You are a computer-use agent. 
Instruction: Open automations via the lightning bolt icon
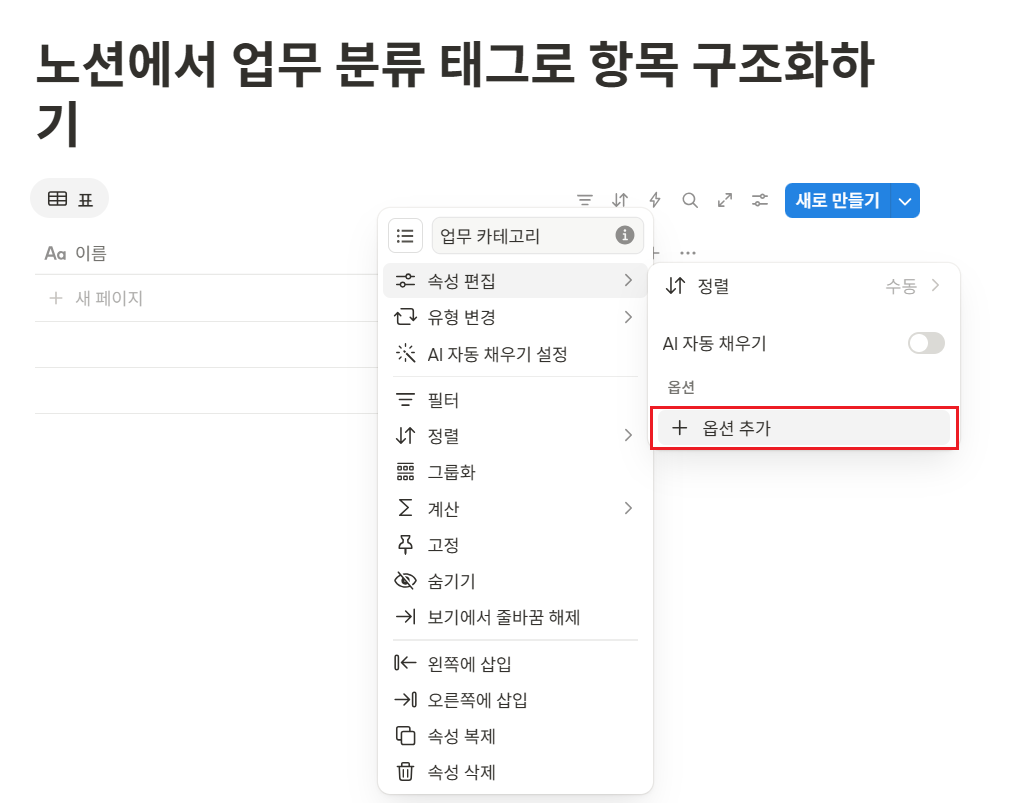pyautogui.click(x=654, y=199)
